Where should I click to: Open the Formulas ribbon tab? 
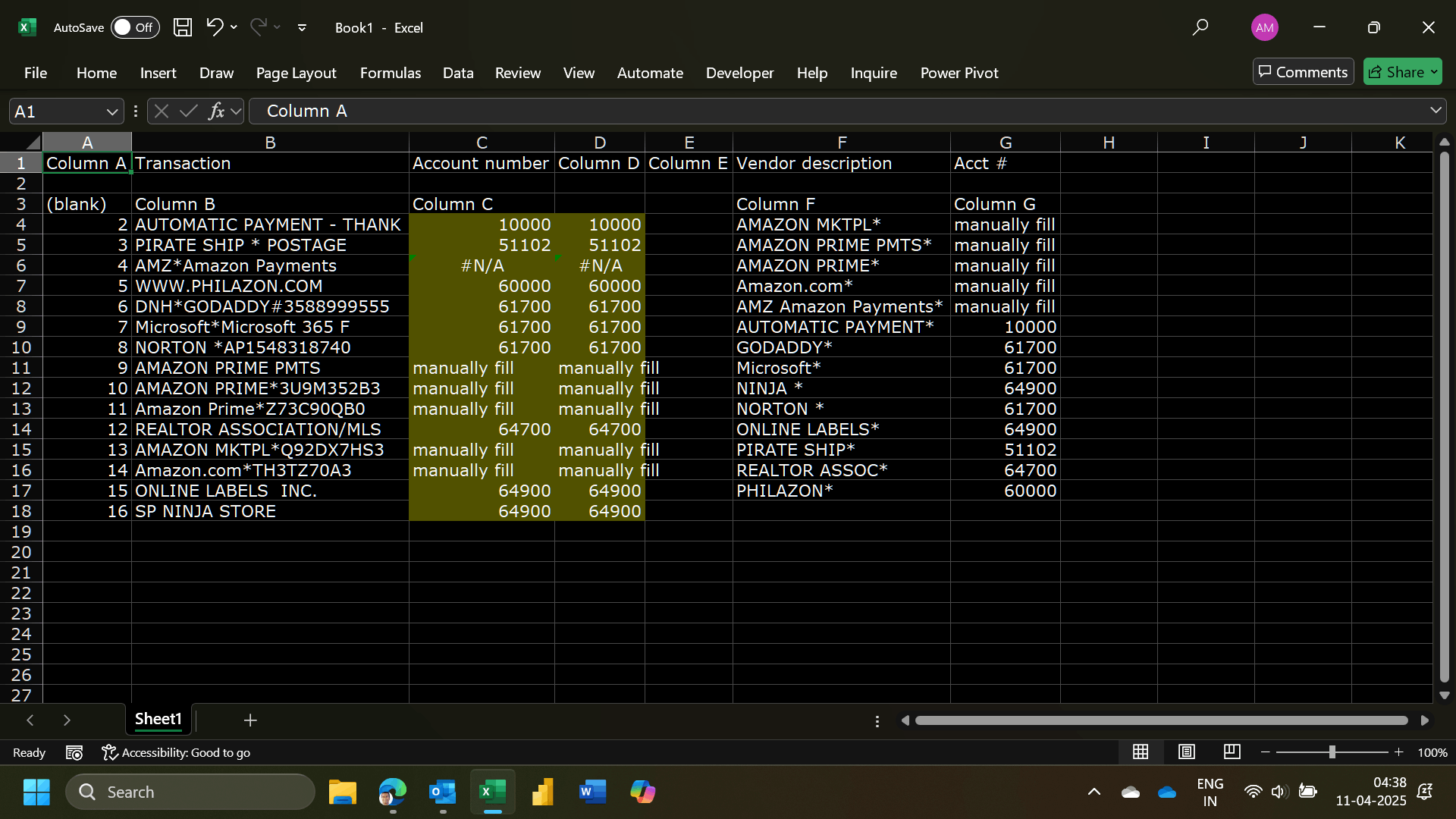click(390, 73)
